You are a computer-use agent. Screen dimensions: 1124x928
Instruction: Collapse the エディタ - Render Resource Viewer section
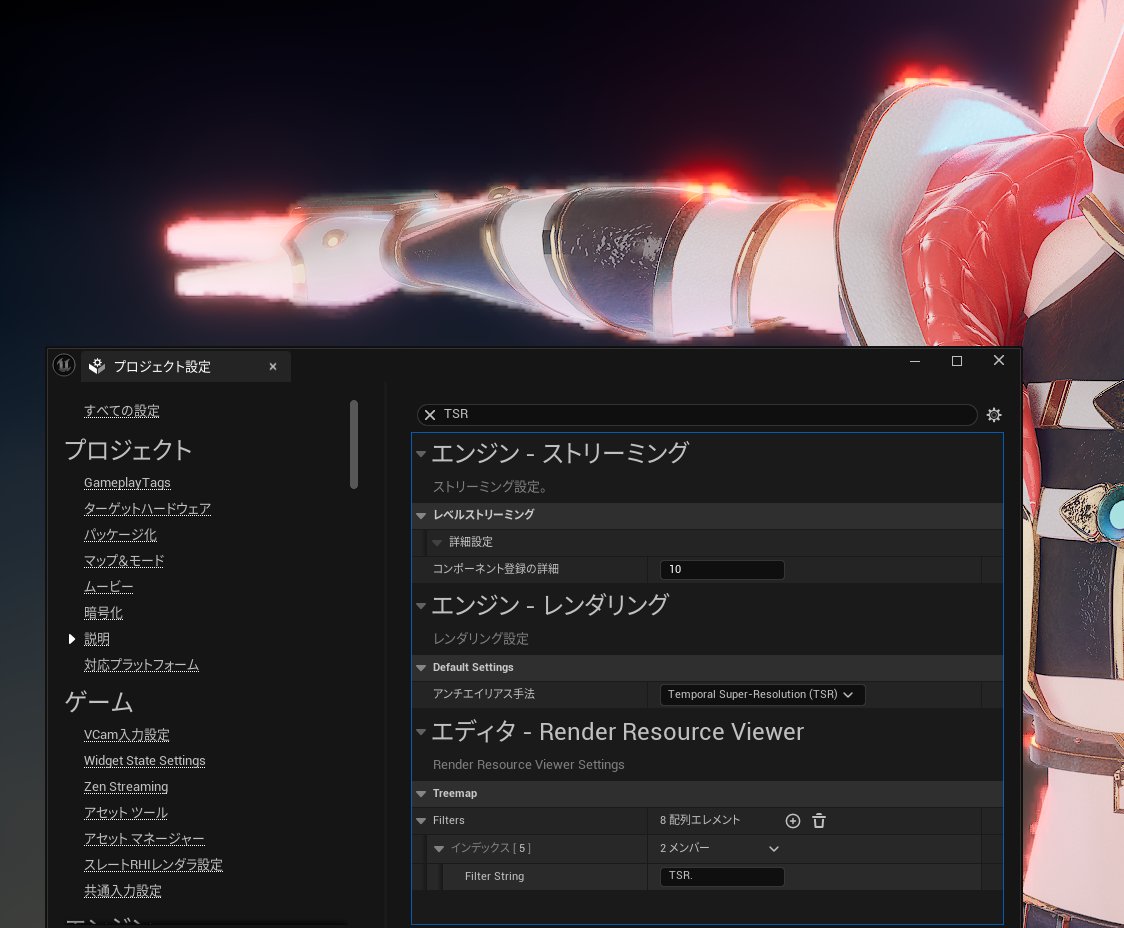pyautogui.click(x=421, y=732)
